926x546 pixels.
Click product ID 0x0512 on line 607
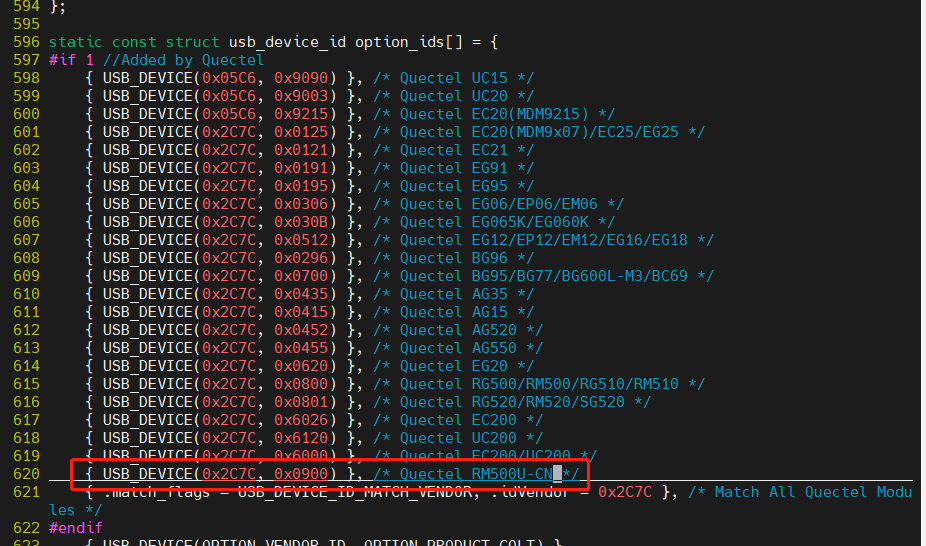pyautogui.click(x=301, y=240)
